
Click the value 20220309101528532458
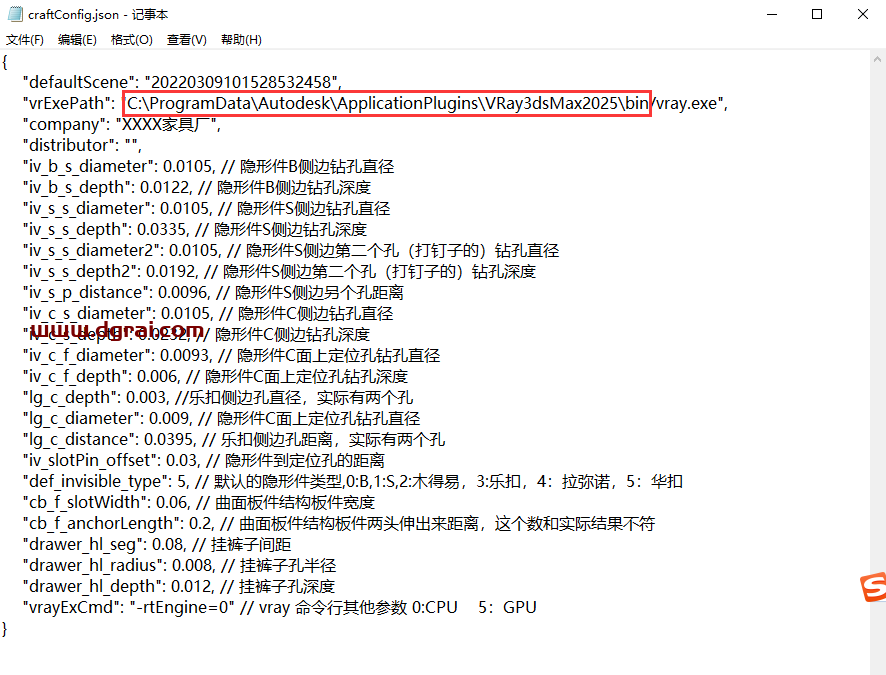[241, 82]
